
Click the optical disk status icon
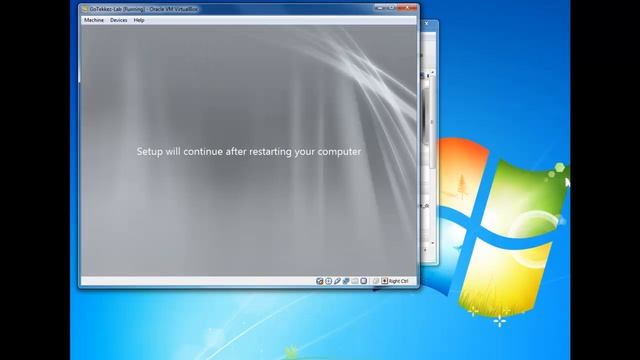click(329, 281)
